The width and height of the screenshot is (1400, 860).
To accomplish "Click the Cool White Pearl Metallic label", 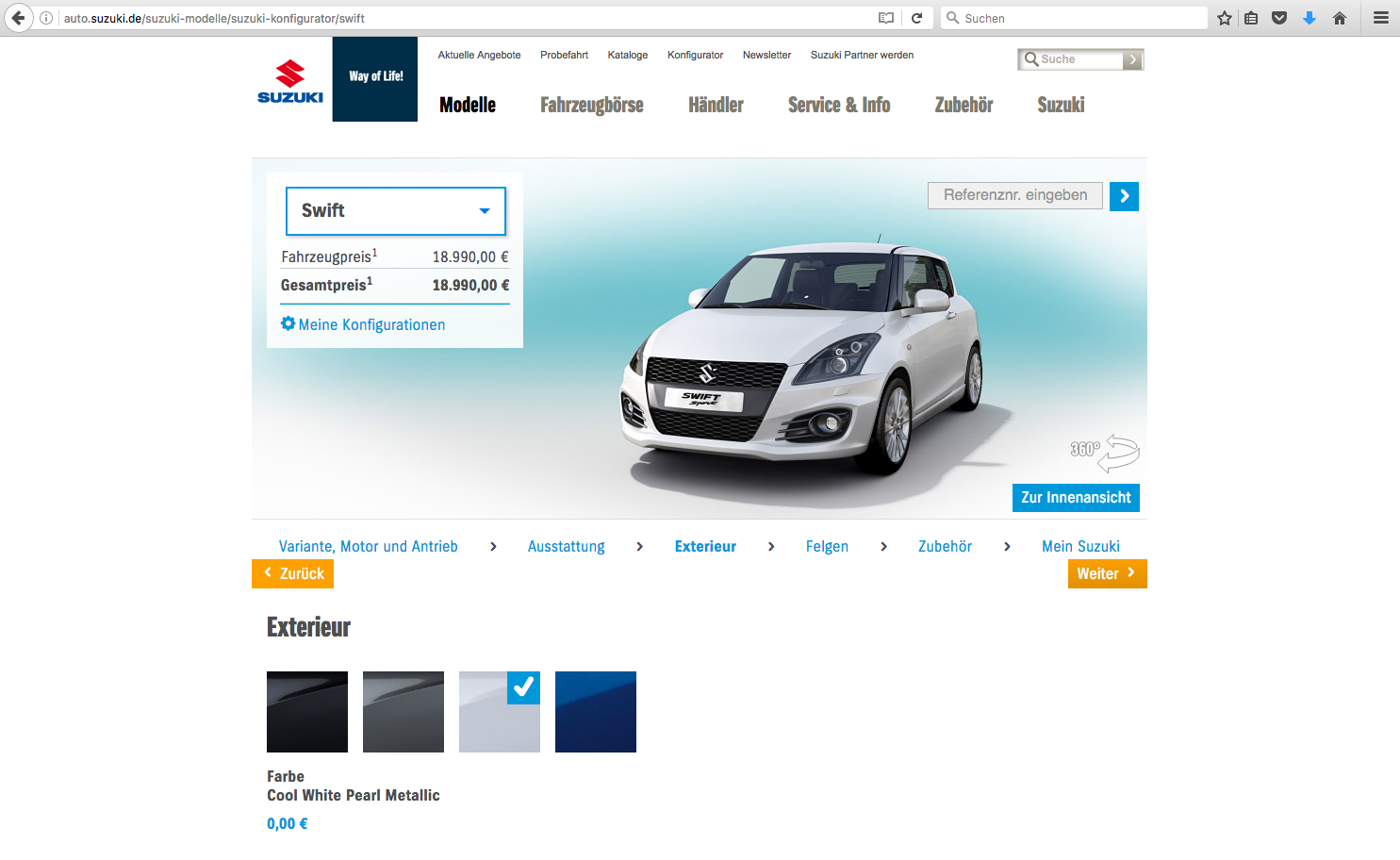I will (354, 795).
